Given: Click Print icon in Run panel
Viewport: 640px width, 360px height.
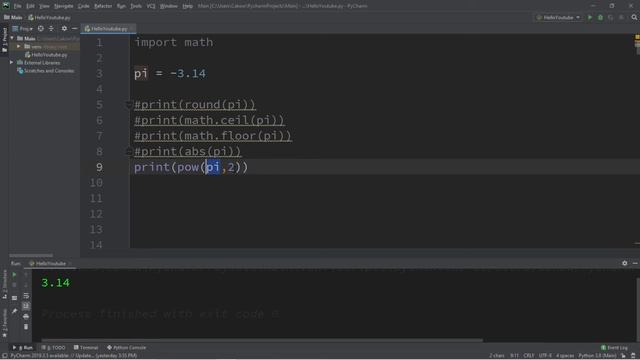Looking at the screenshot, I should tap(26, 316).
